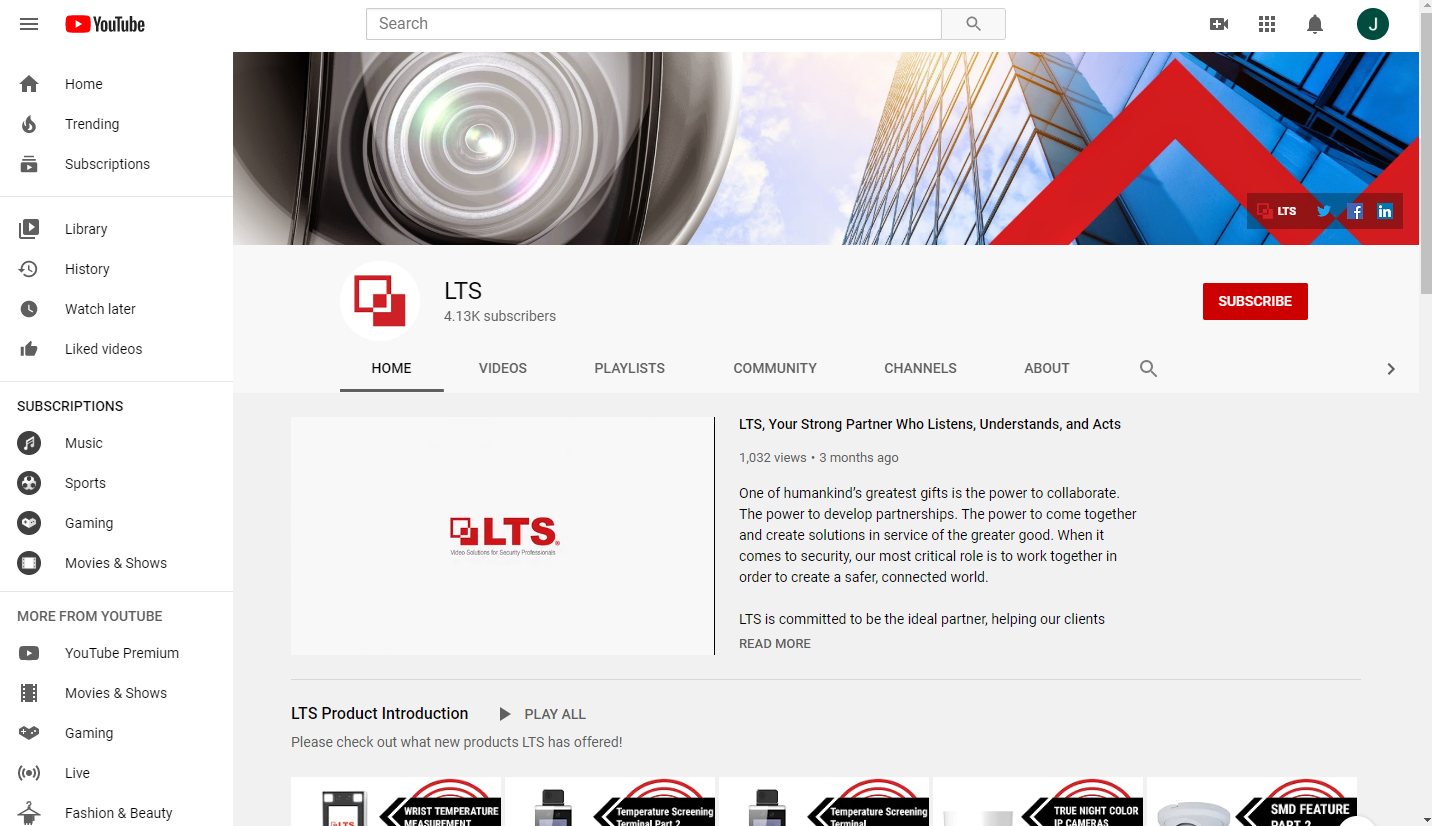
Task: Open notifications via the bell icon
Action: pos(1315,24)
